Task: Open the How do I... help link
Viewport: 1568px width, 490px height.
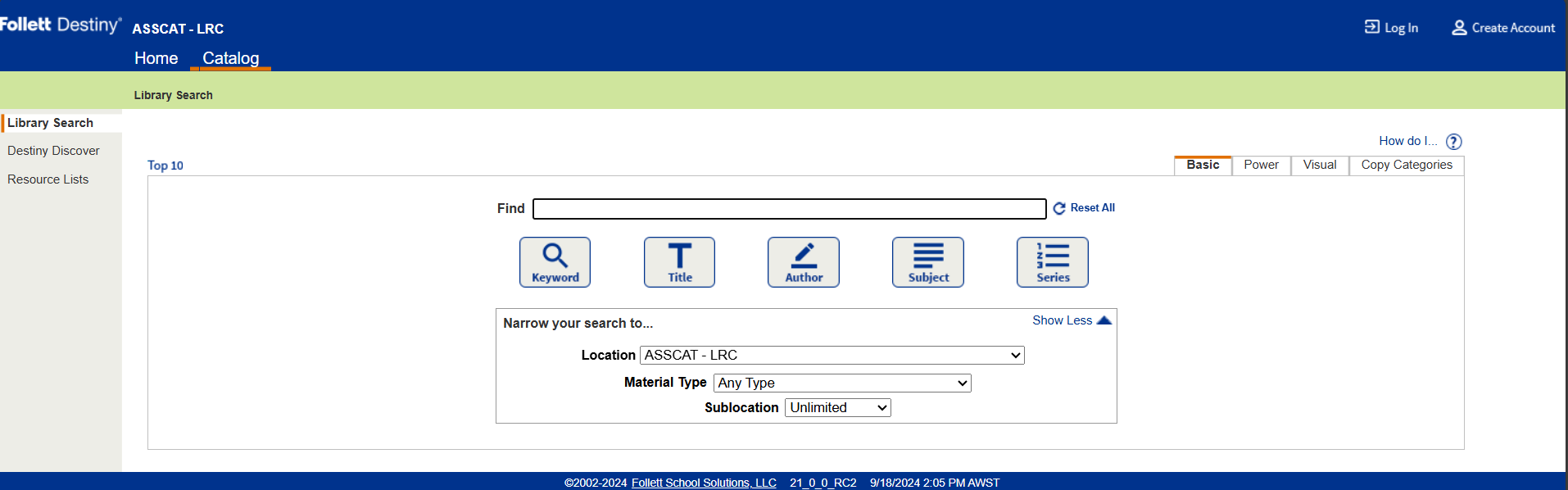Action: click(x=1407, y=141)
